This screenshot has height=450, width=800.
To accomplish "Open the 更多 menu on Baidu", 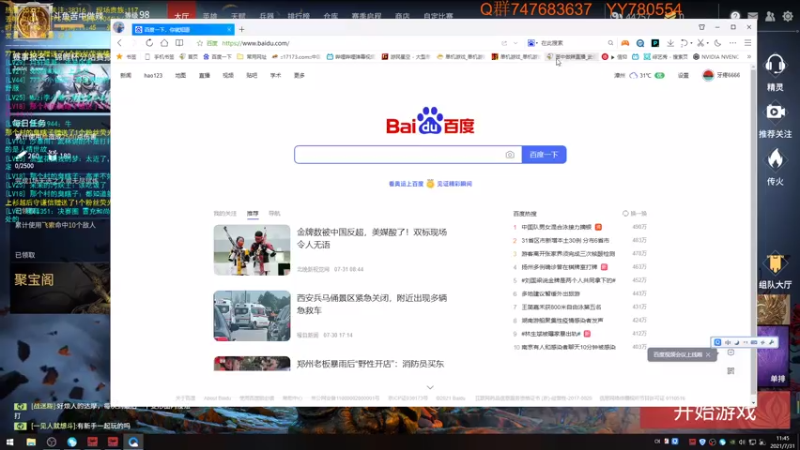I will click(x=299, y=76).
